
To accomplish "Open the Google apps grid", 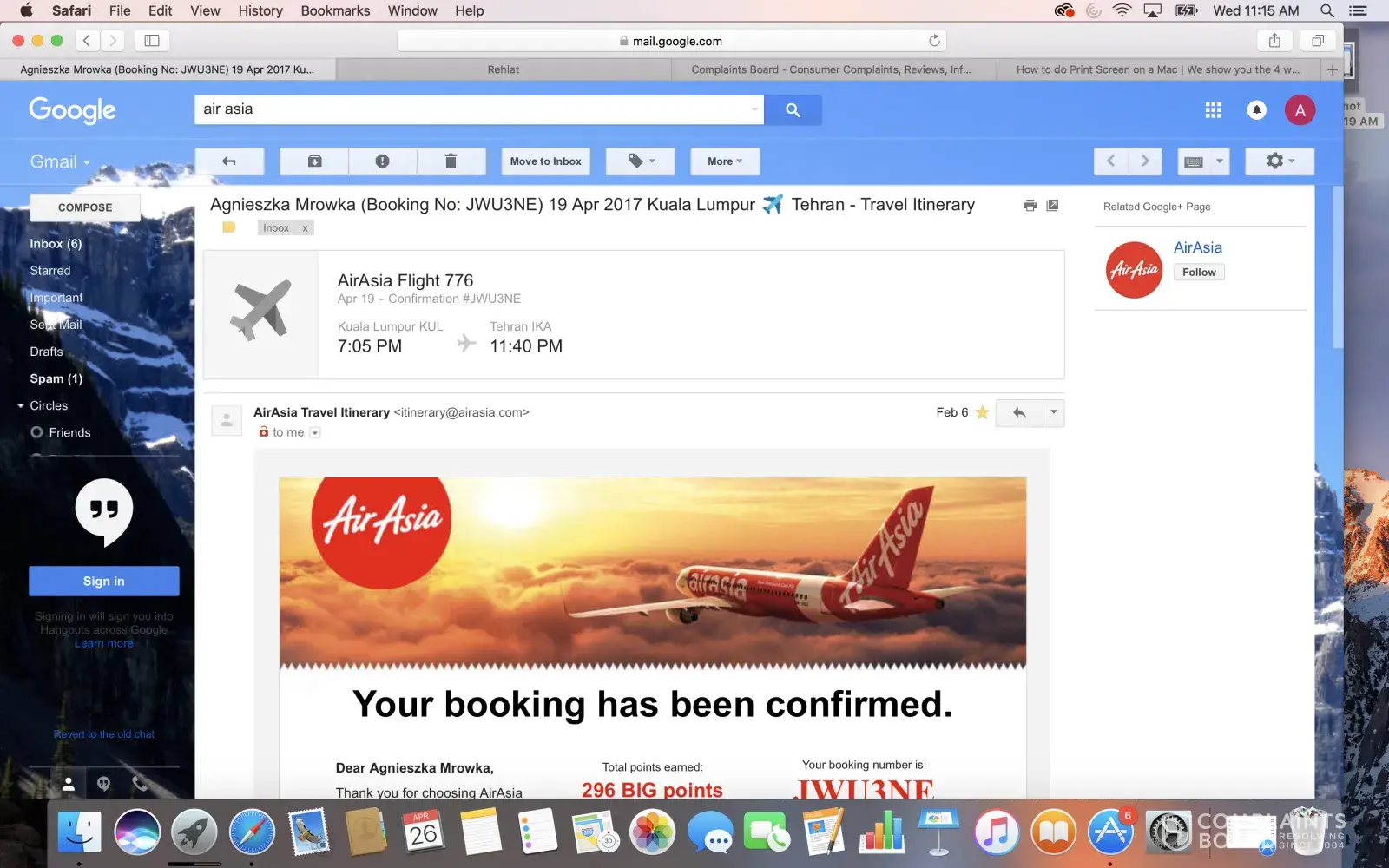I will [x=1213, y=110].
